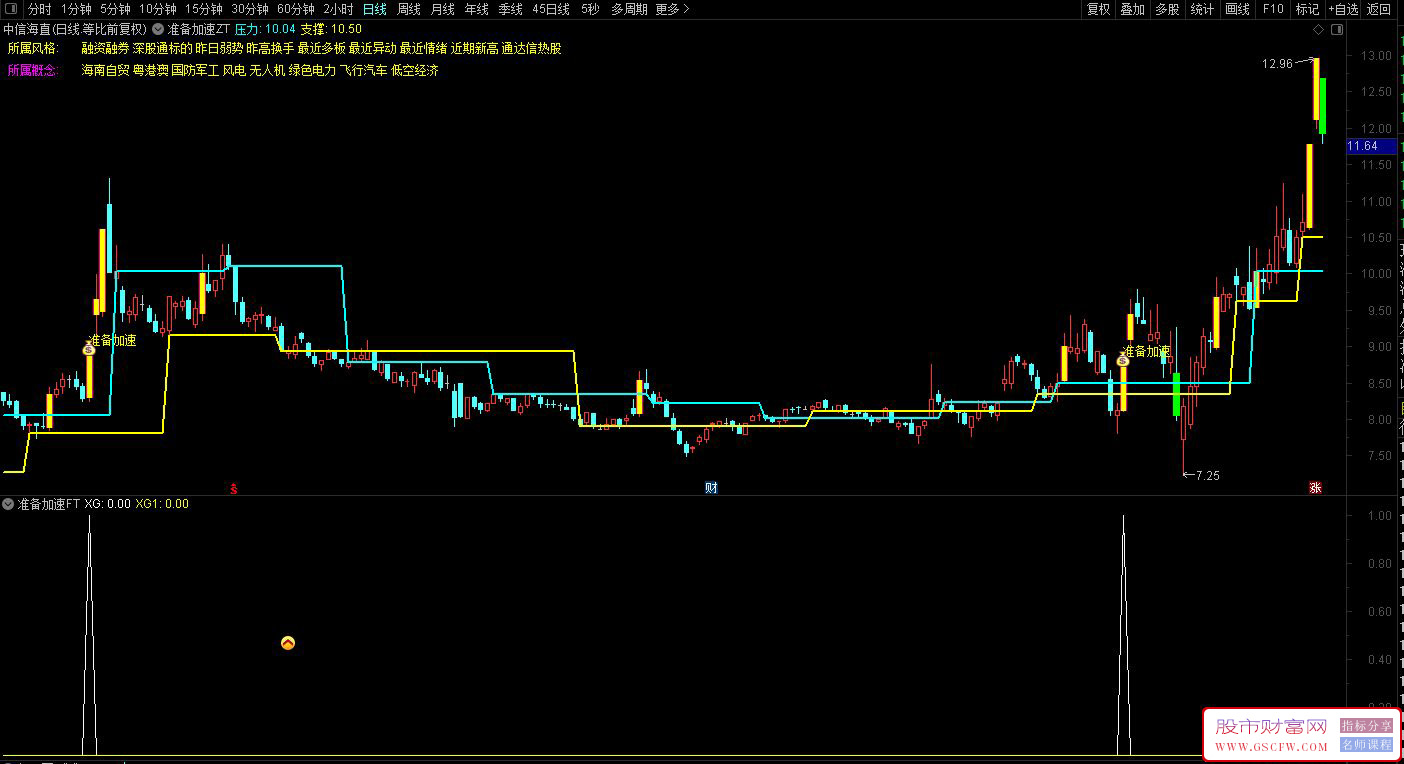Click the 昨高换手 style tag
Screen dimensions: 1404x764
pyautogui.click(x=270, y=48)
